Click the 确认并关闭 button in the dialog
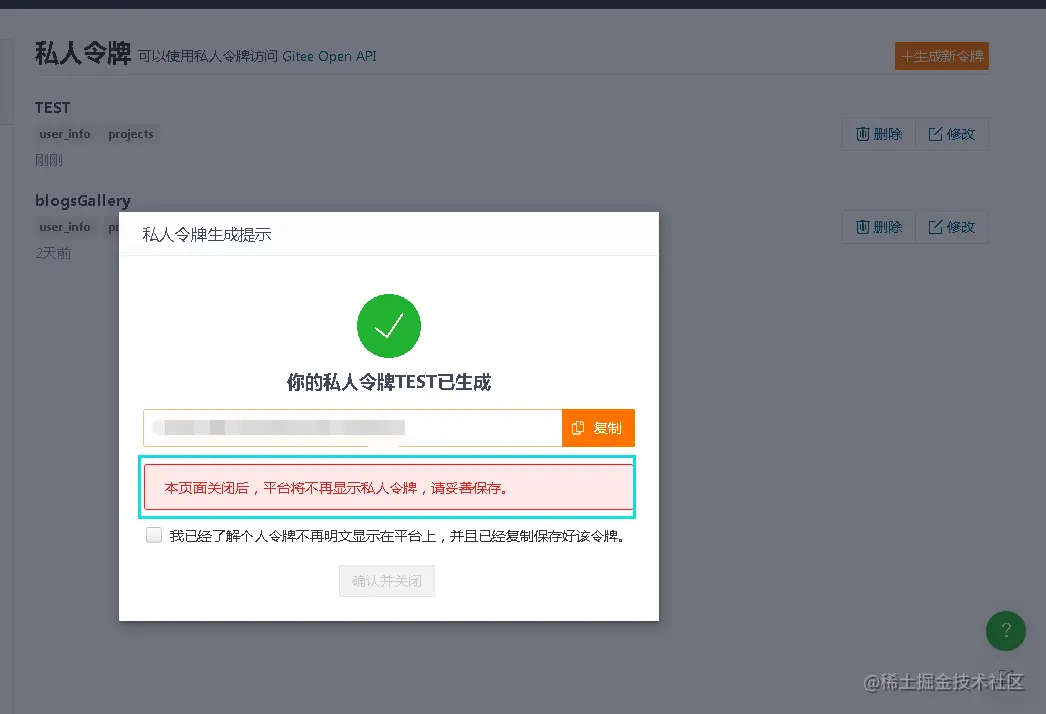Screen dimensions: 1046x714 [387, 581]
